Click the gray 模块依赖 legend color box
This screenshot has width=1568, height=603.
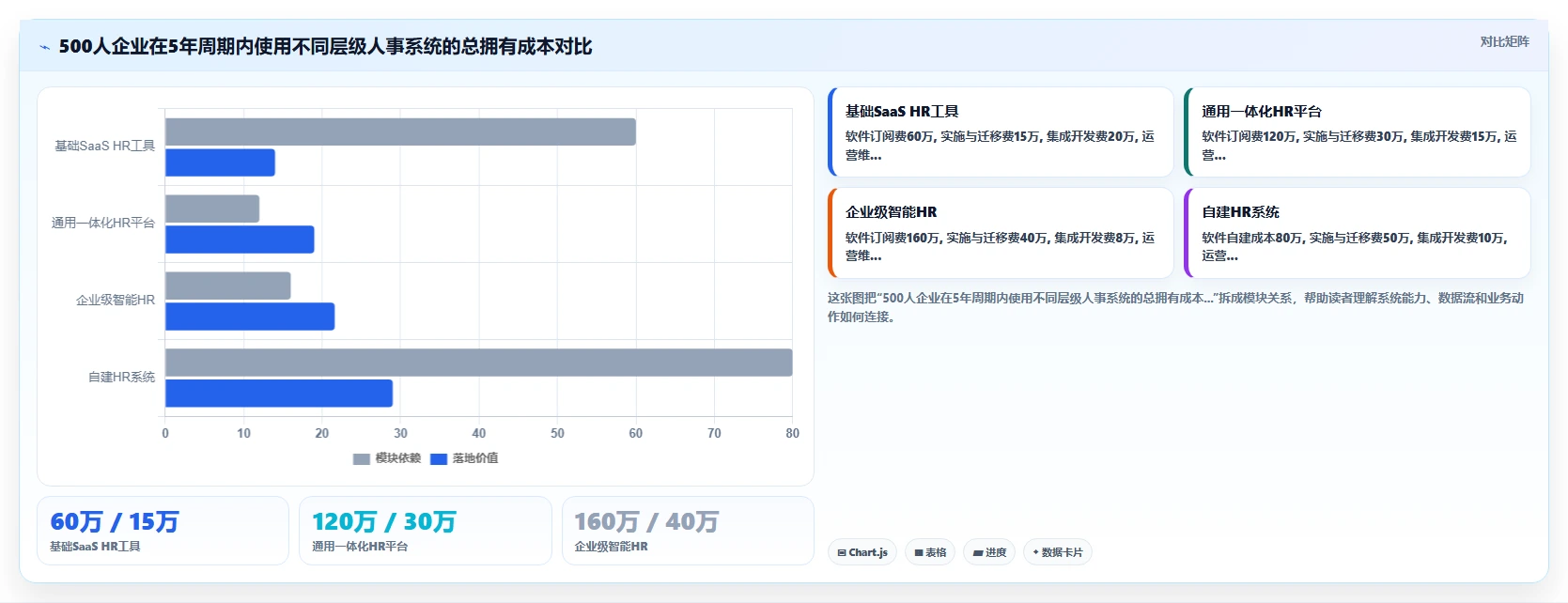pyautogui.click(x=362, y=459)
